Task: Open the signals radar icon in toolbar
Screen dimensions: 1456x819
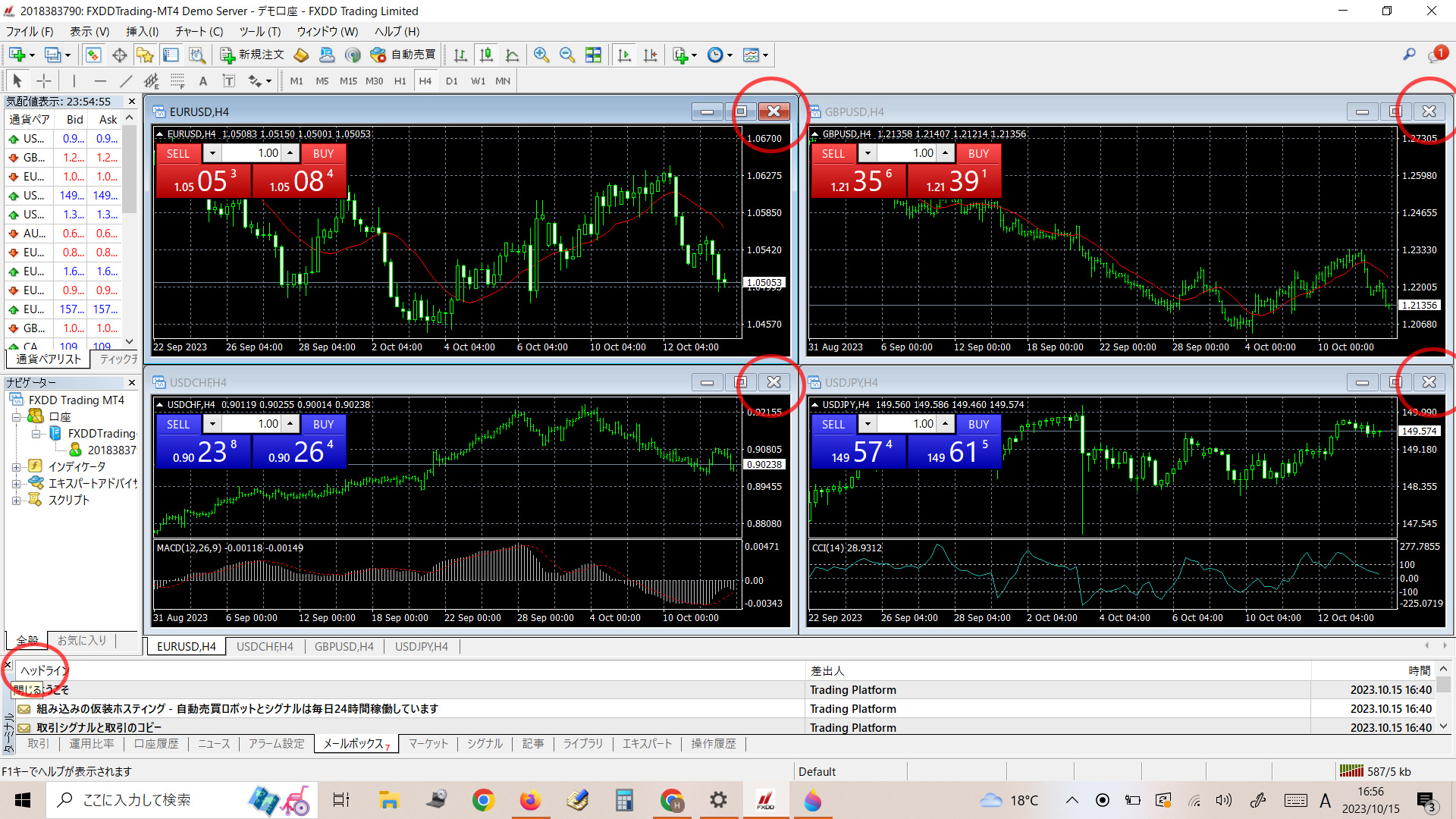Action: (352, 55)
